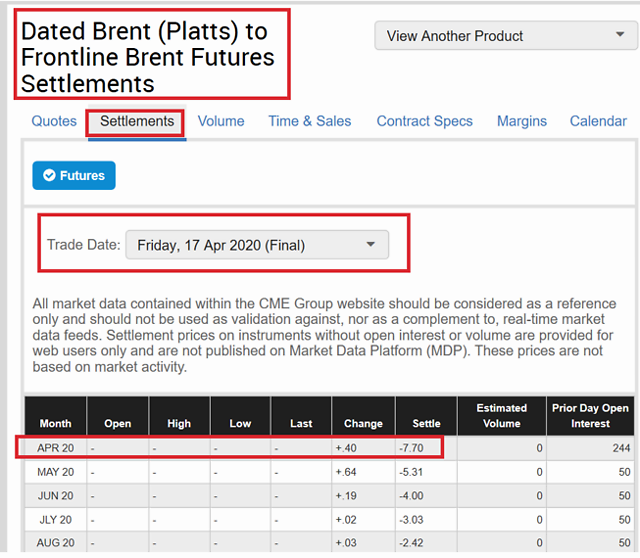Select the MAY 20 settle value -5.31
Viewport: 640px width, 558px height.
pyautogui.click(x=411, y=472)
